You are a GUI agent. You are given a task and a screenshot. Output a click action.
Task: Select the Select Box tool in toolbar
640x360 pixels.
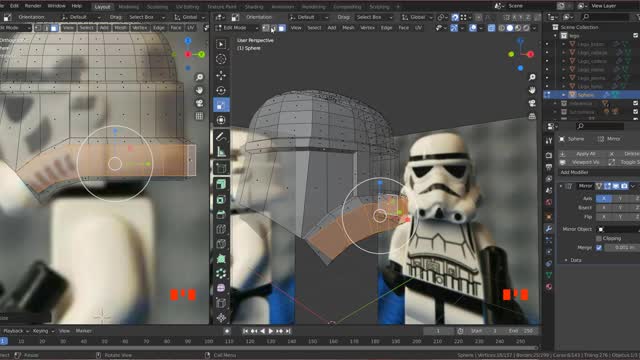pos(221,44)
